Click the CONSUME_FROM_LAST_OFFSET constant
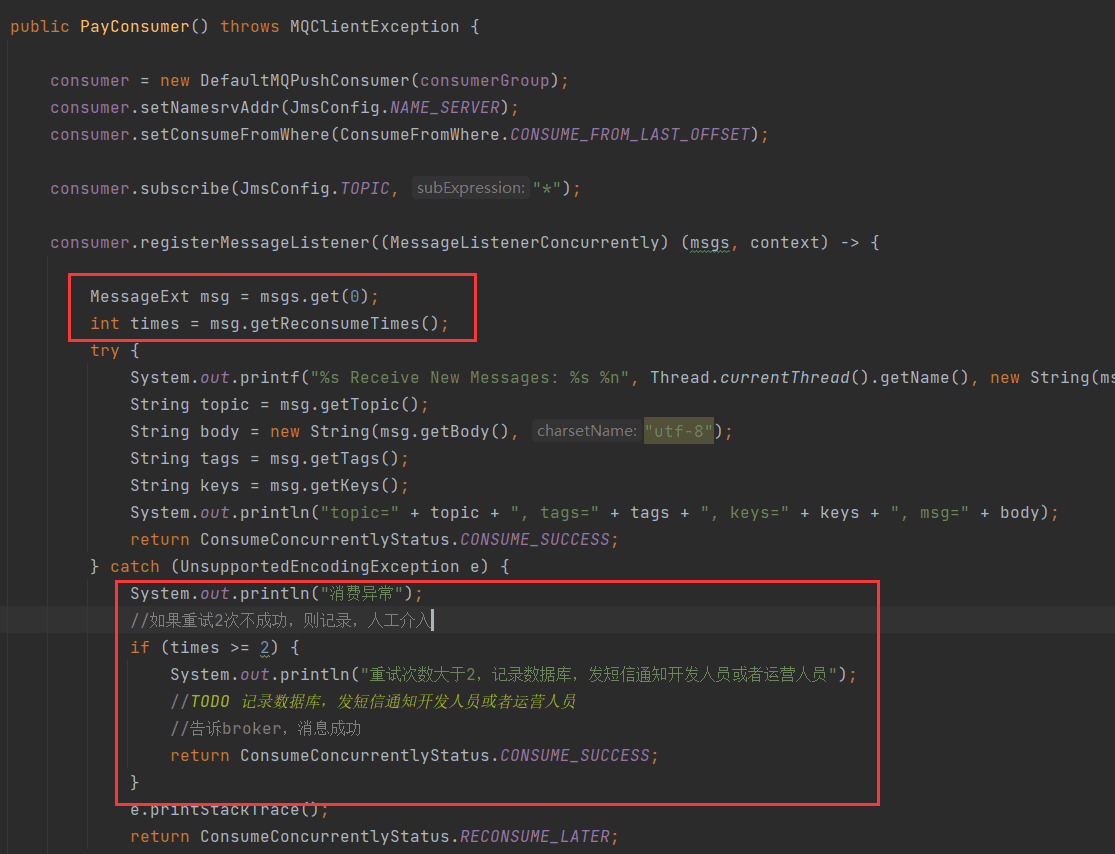 [630, 134]
